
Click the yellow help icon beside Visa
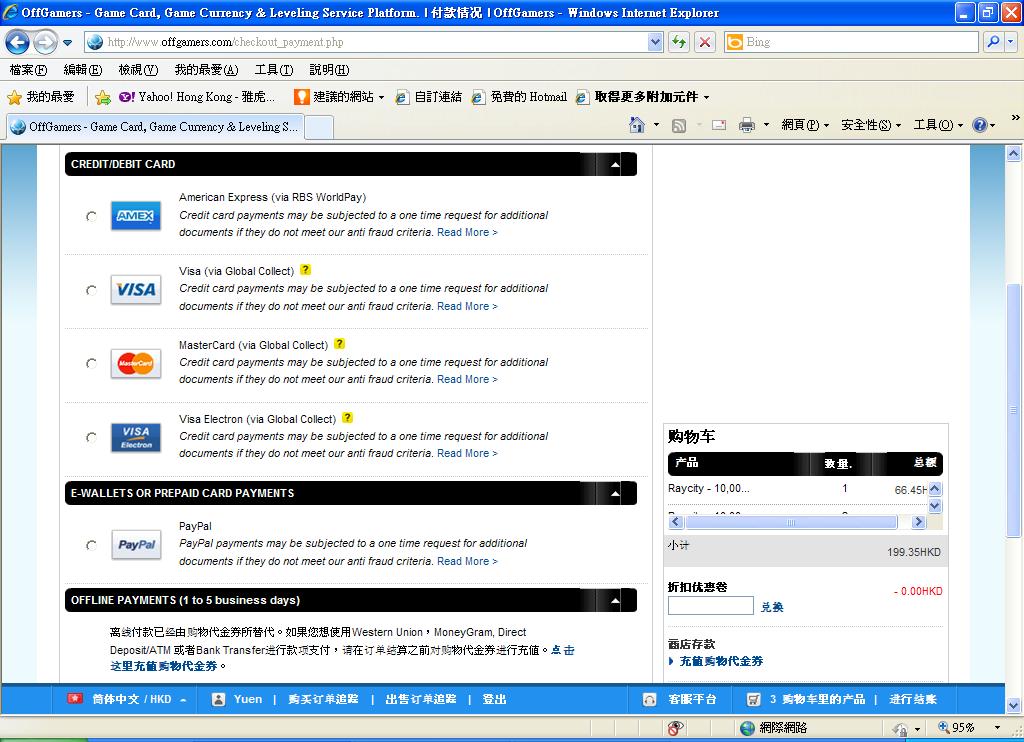pyautogui.click(x=305, y=270)
